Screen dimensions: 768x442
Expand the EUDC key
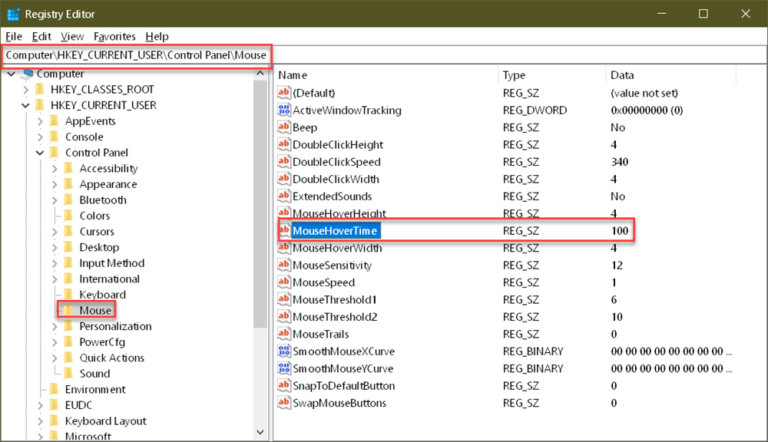[41, 405]
